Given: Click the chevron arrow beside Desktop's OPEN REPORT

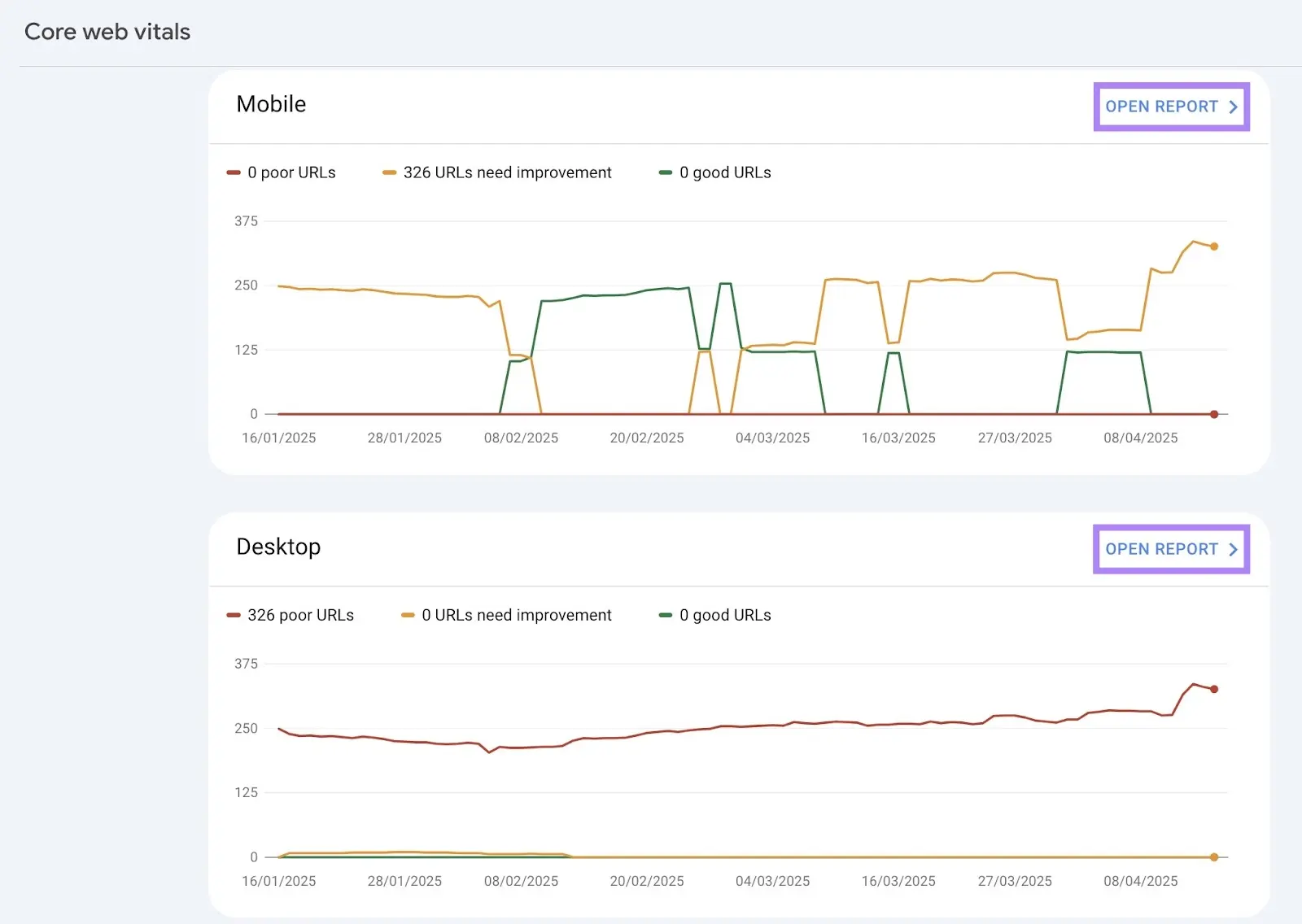Looking at the screenshot, I should tap(1234, 549).
